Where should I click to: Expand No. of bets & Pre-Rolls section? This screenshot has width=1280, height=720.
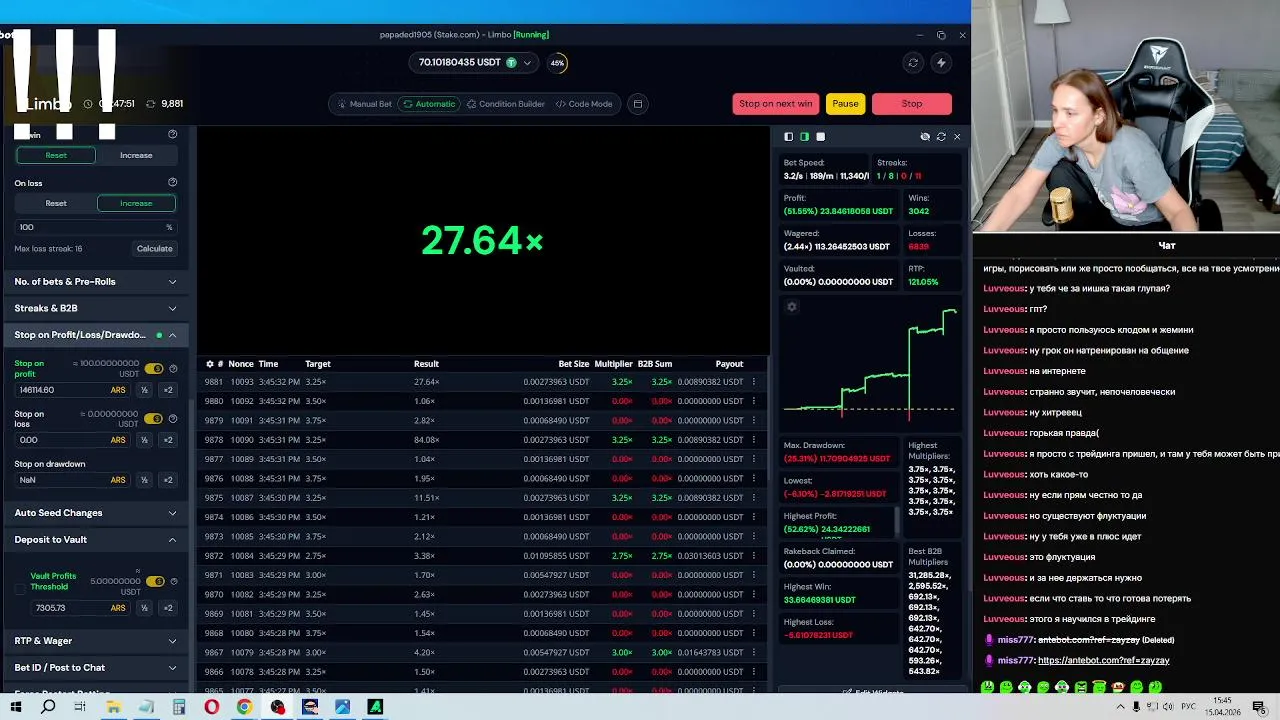[96, 282]
